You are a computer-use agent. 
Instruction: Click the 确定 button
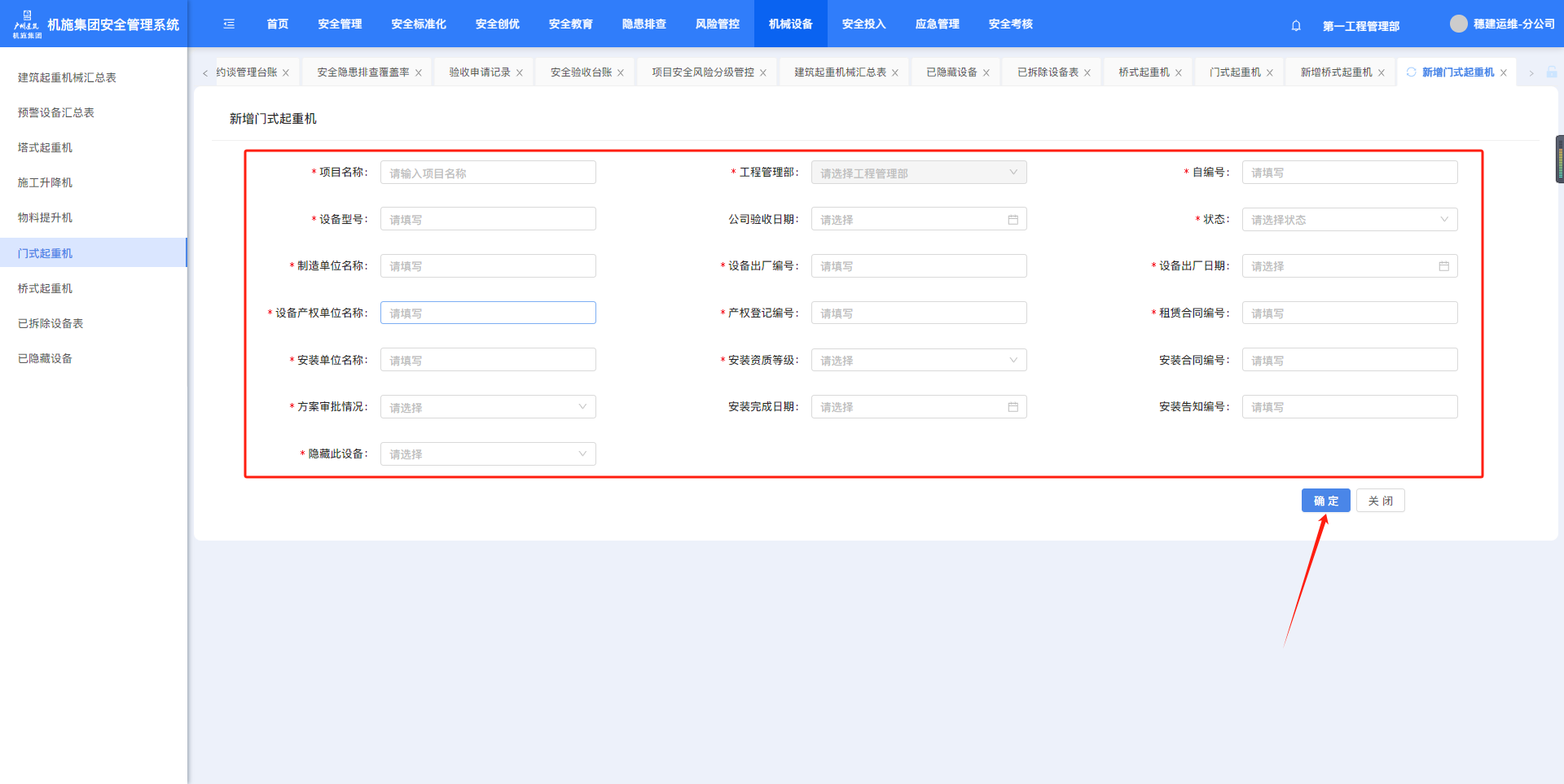click(1325, 501)
